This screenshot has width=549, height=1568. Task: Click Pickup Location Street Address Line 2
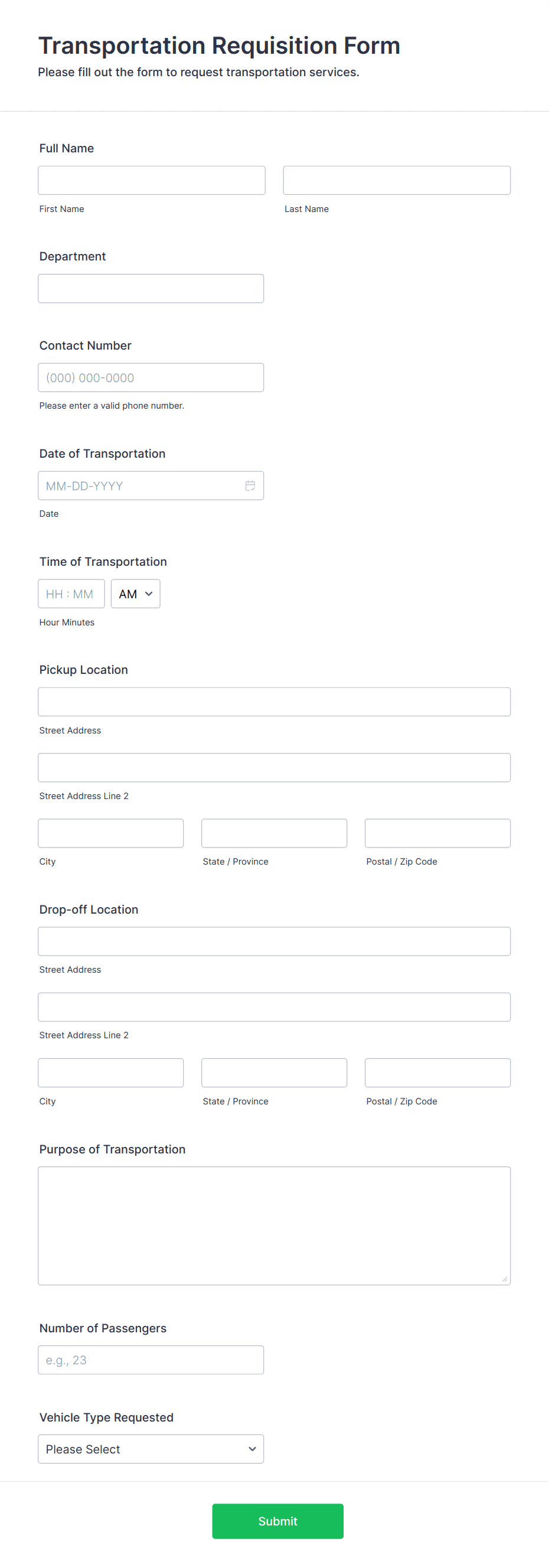[x=274, y=767]
